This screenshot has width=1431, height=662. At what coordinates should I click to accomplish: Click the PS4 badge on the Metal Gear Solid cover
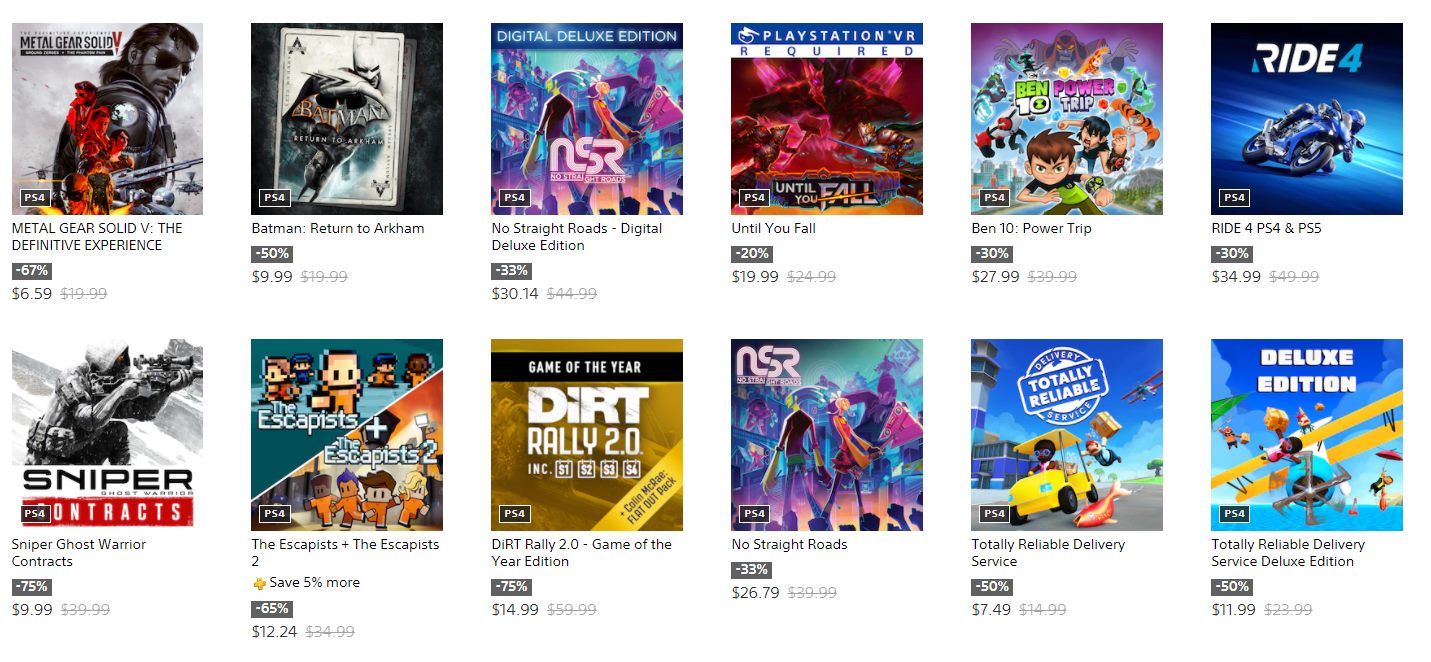pos(35,198)
